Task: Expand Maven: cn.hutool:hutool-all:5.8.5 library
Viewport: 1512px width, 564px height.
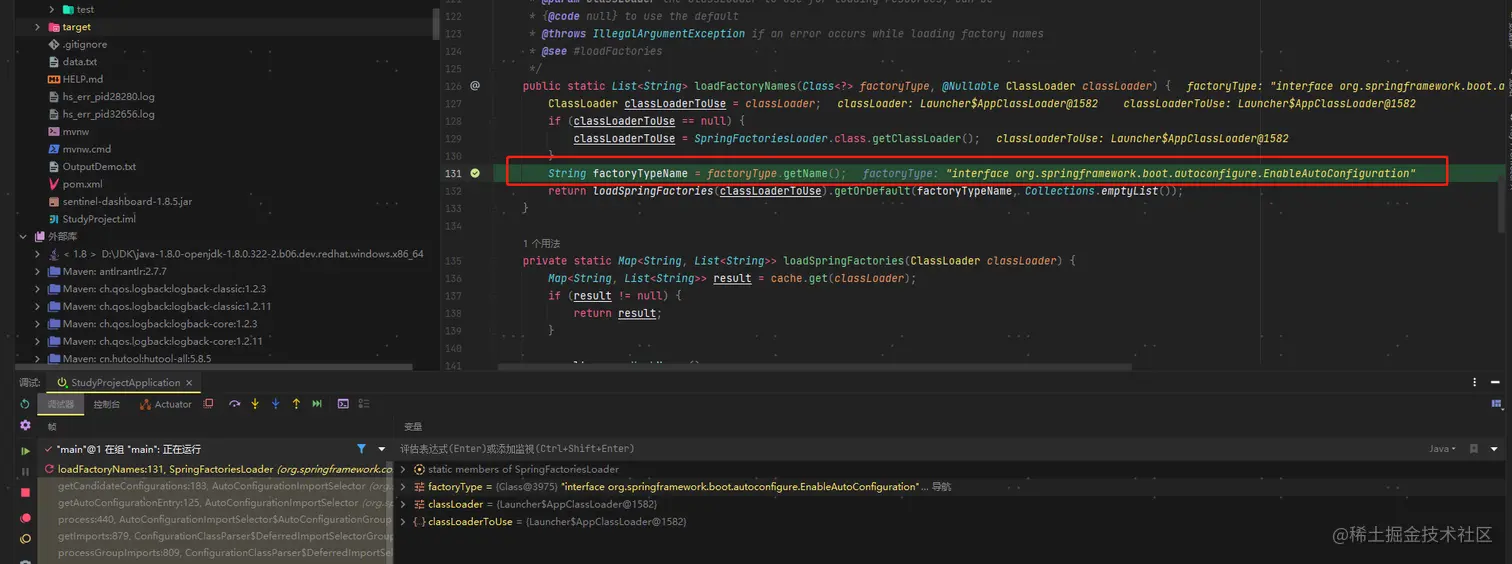Action: tap(39, 359)
